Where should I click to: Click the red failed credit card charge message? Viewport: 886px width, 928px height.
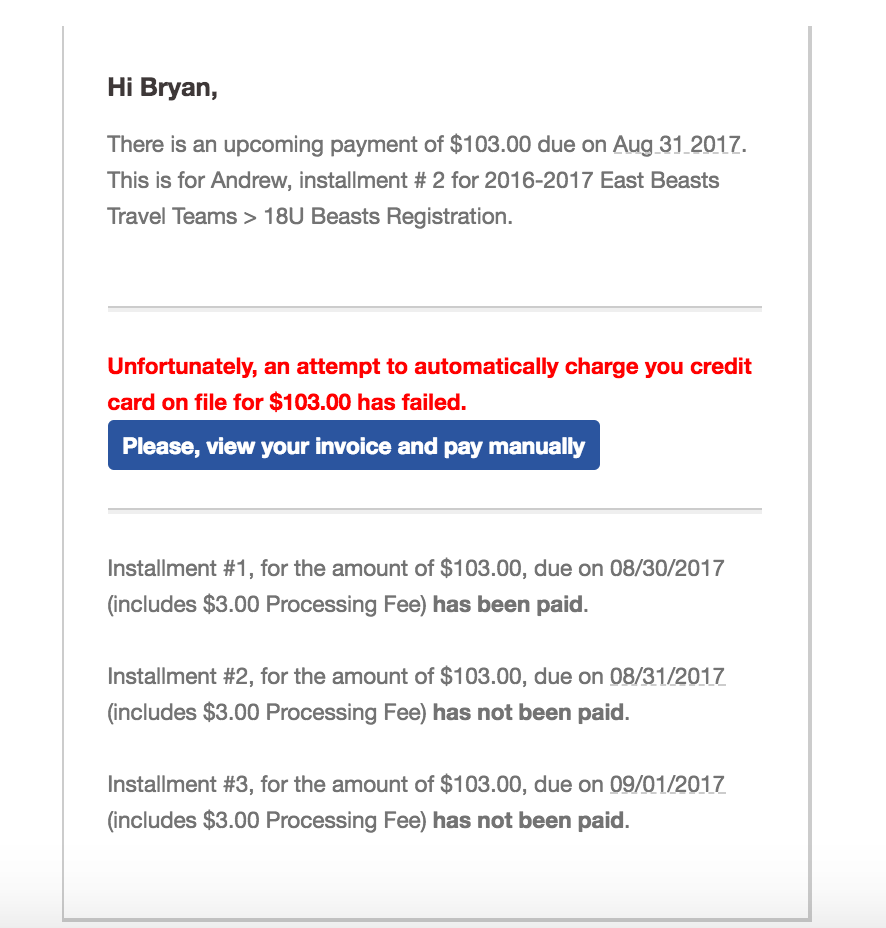click(x=429, y=384)
